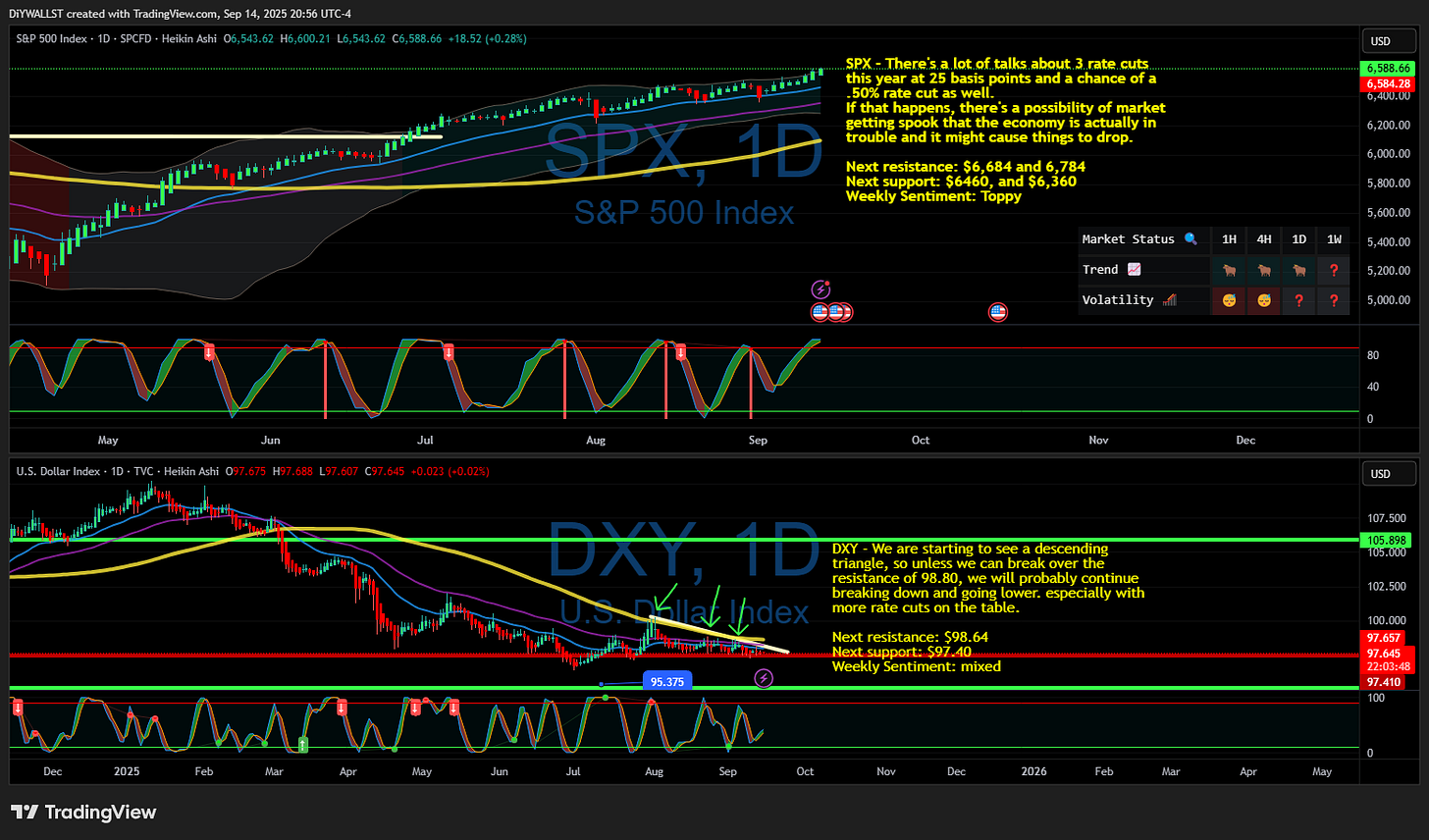1429x840 pixels.
Task: Select the 4H column header in Market Status
Action: (1264, 238)
